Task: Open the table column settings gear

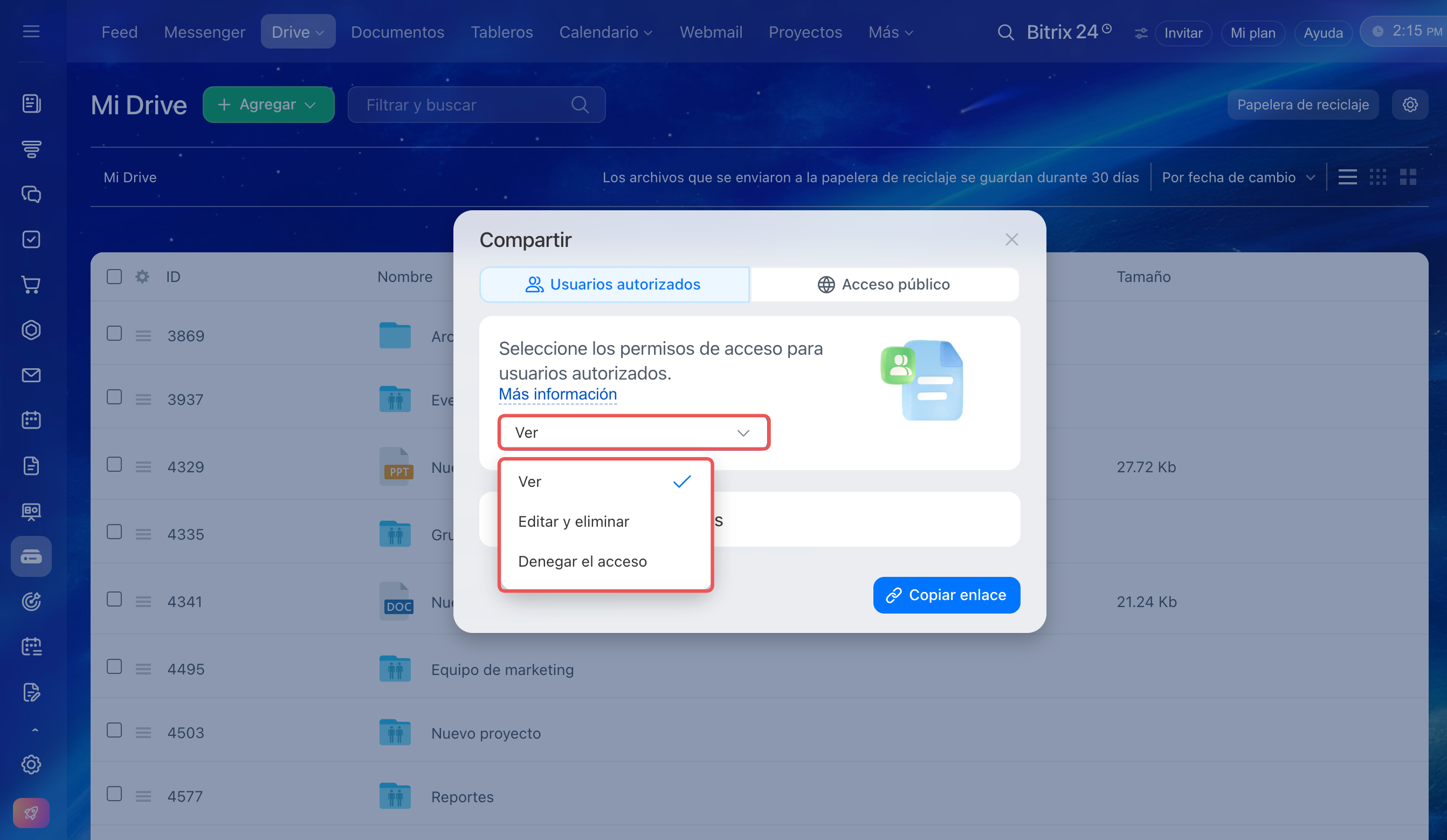Action: tap(142, 277)
